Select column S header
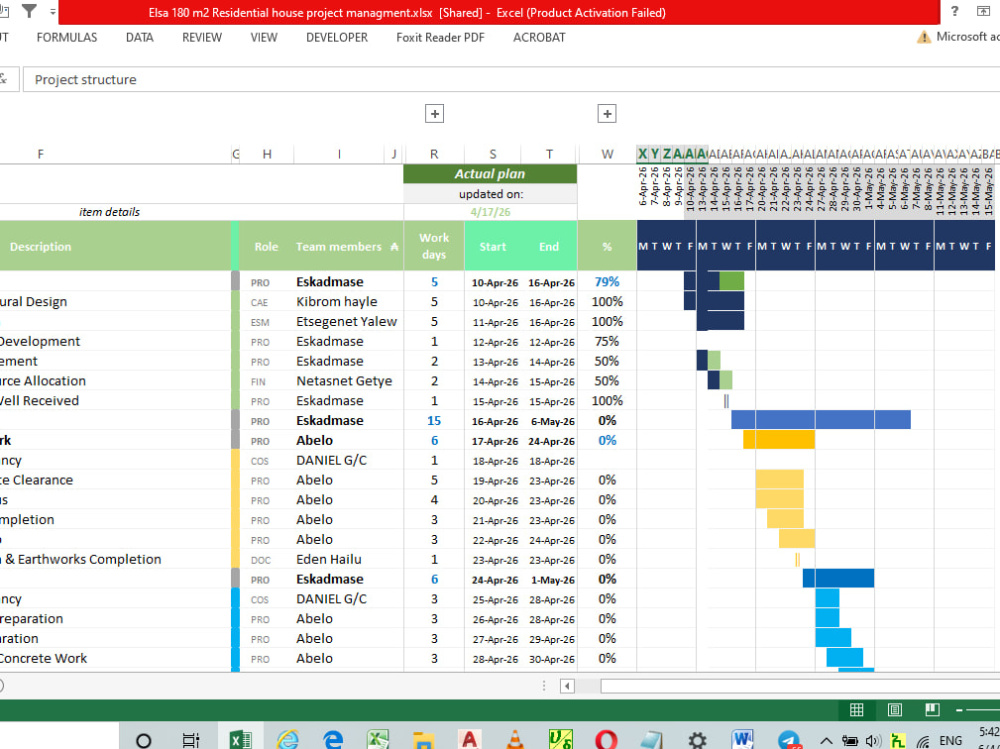This screenshot has width=1000, height=749. (x=493, y=154)
